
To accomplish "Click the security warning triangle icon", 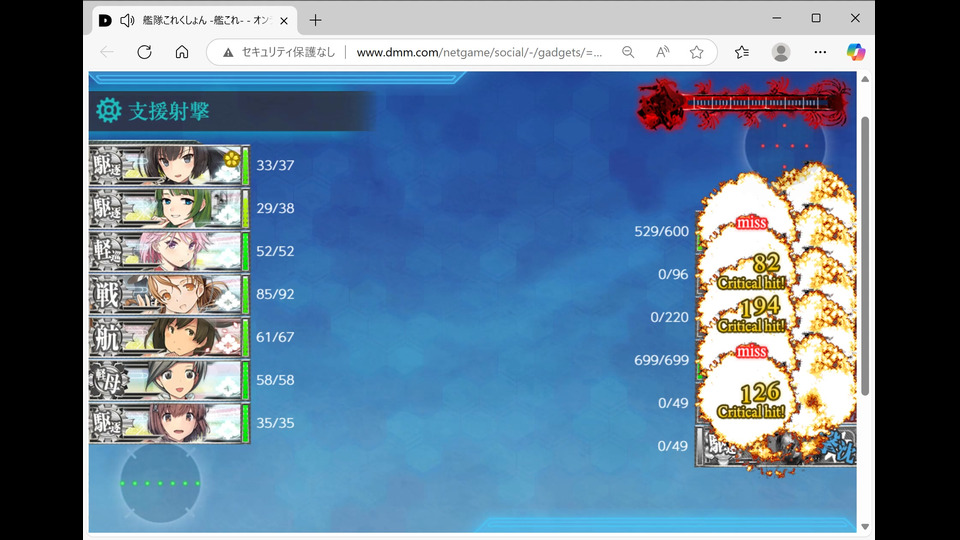I will click(x=228, y=53).
